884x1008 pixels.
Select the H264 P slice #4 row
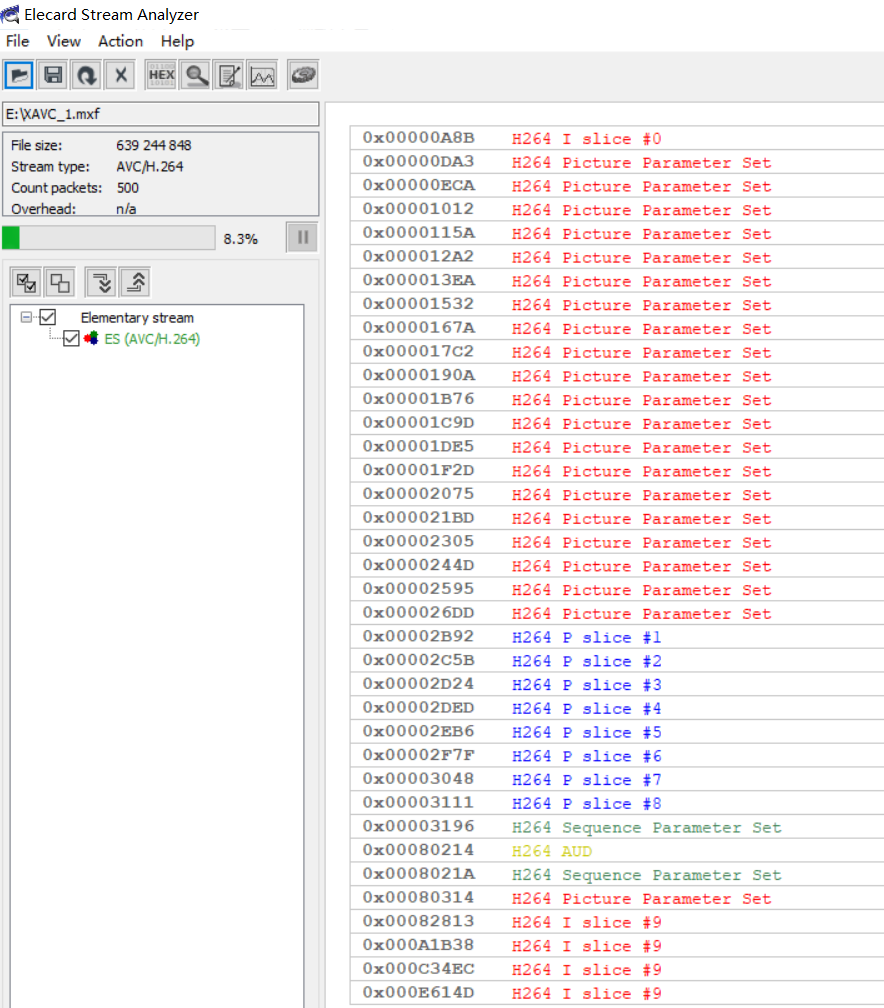(x=617, y=708)
